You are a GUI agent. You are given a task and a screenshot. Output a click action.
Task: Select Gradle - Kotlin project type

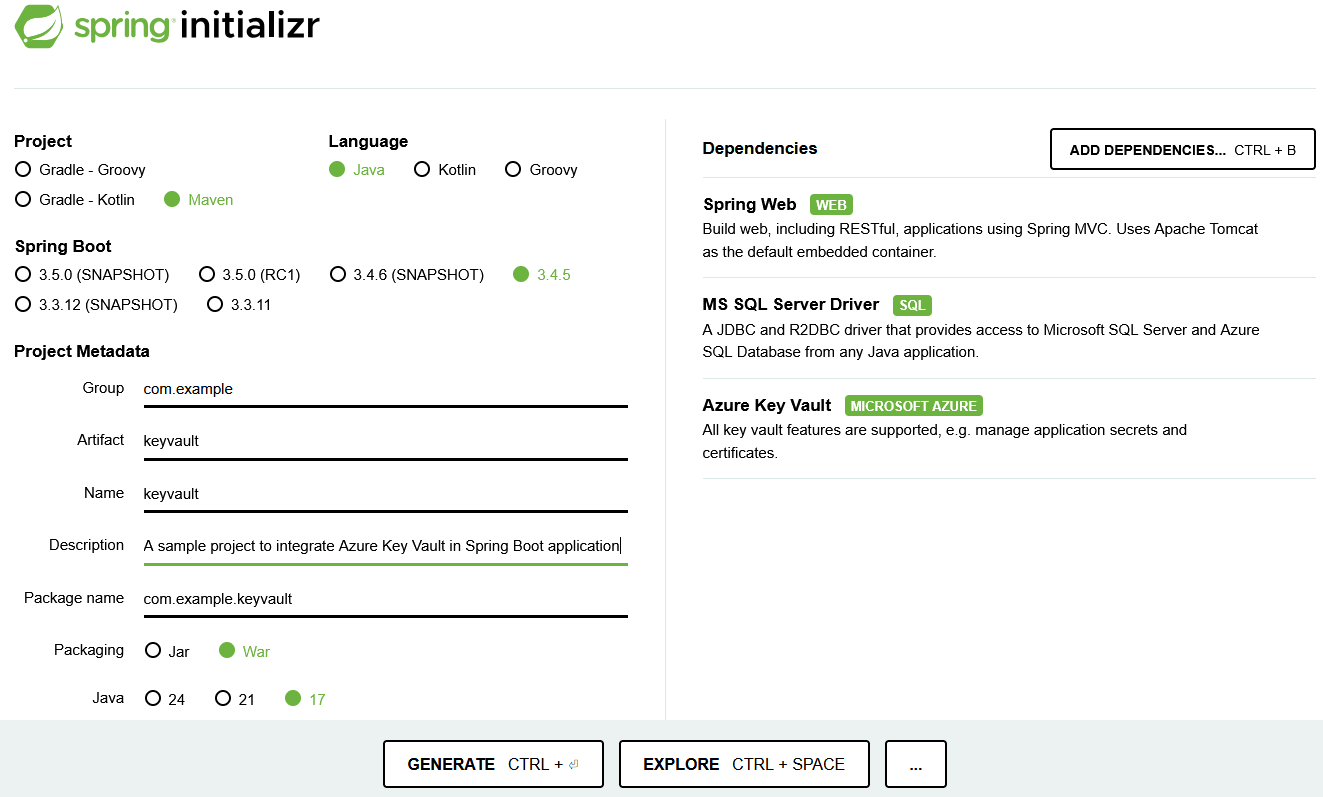click(75, 200)
